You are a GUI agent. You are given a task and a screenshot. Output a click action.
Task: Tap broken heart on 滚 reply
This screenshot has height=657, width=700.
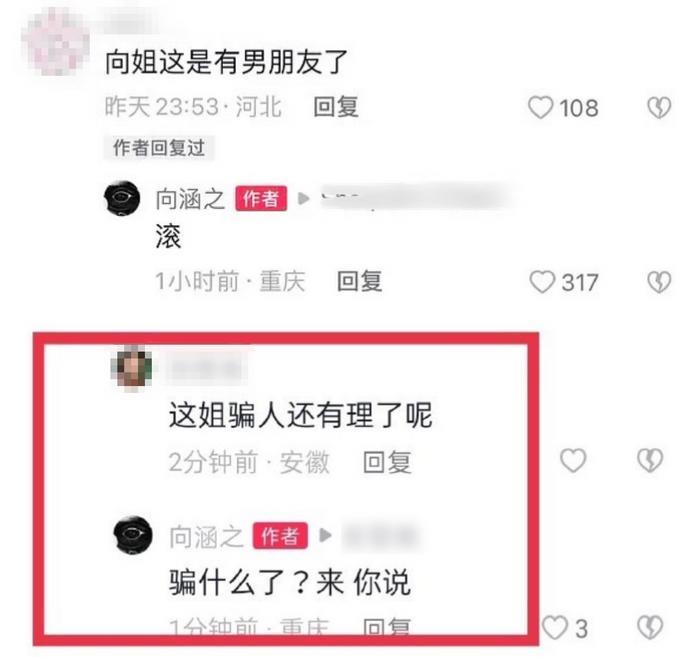[659, 282]
